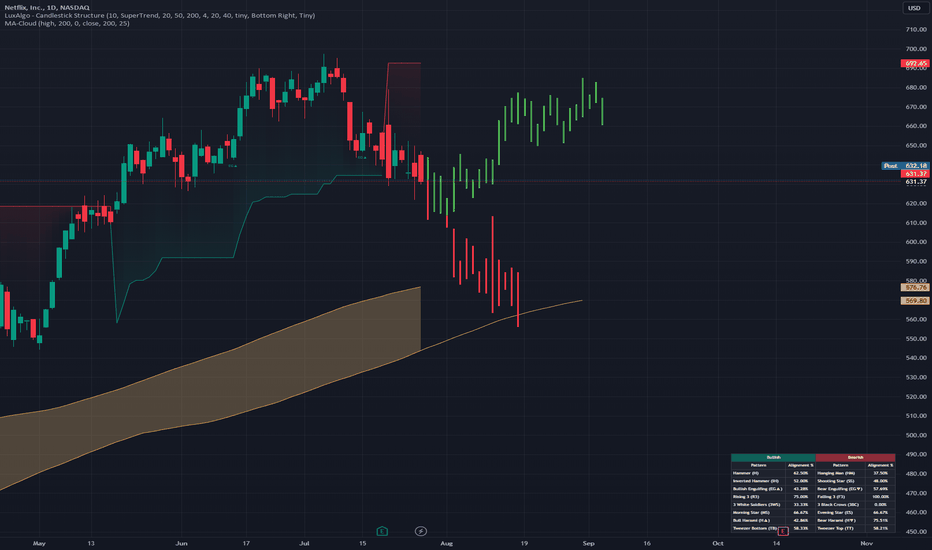Open the USD currency dropdown

[914, 8]
